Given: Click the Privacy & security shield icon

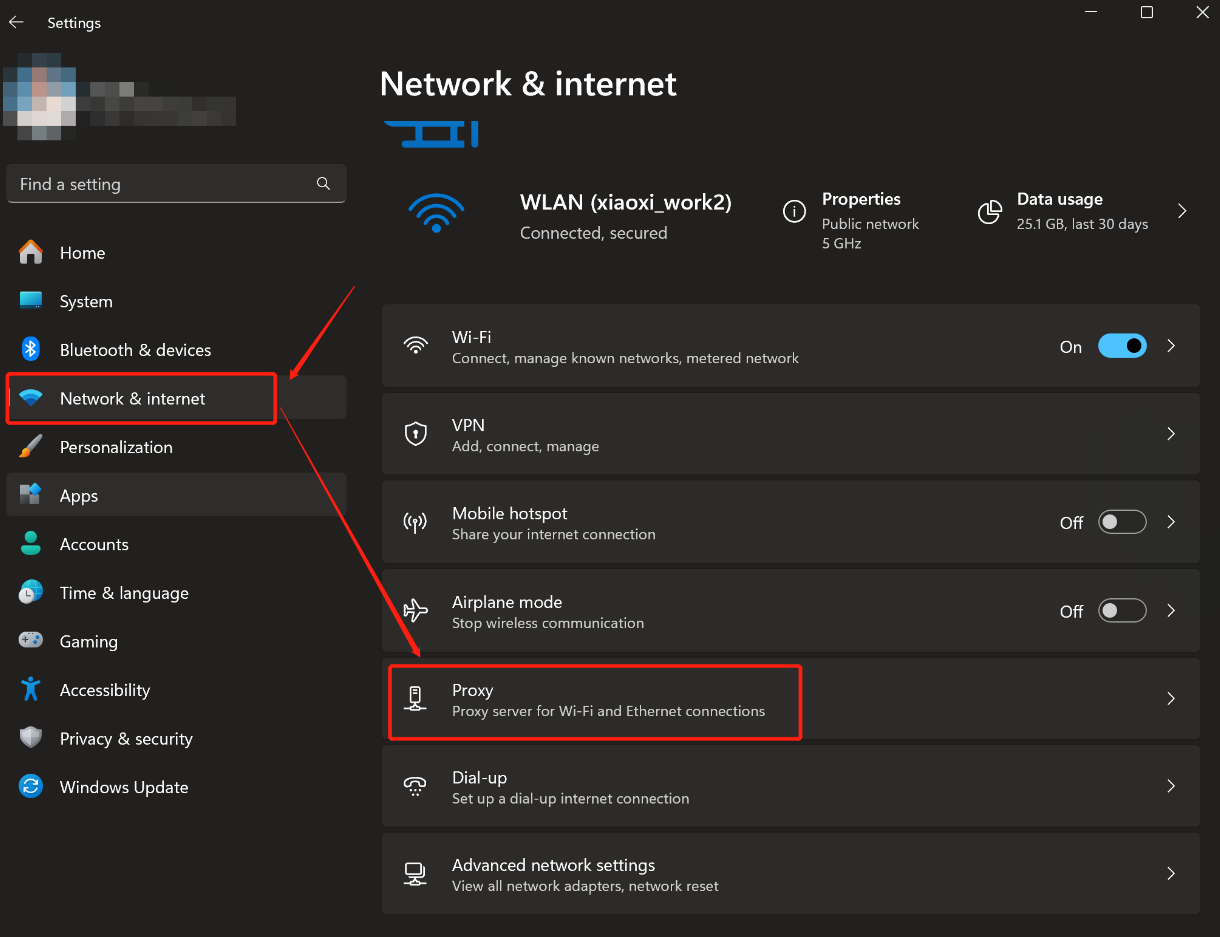Looking at the screenshot, I should pyautogui.click(x=31, y=738).
